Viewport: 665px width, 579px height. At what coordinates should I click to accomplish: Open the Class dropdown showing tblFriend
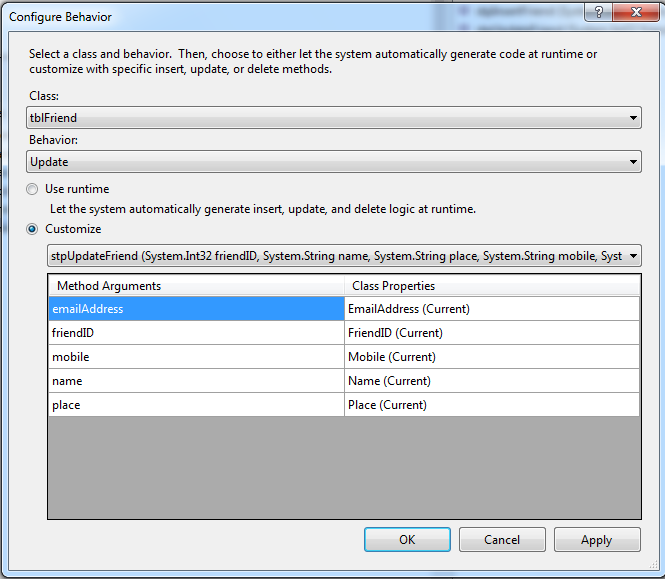334,117
